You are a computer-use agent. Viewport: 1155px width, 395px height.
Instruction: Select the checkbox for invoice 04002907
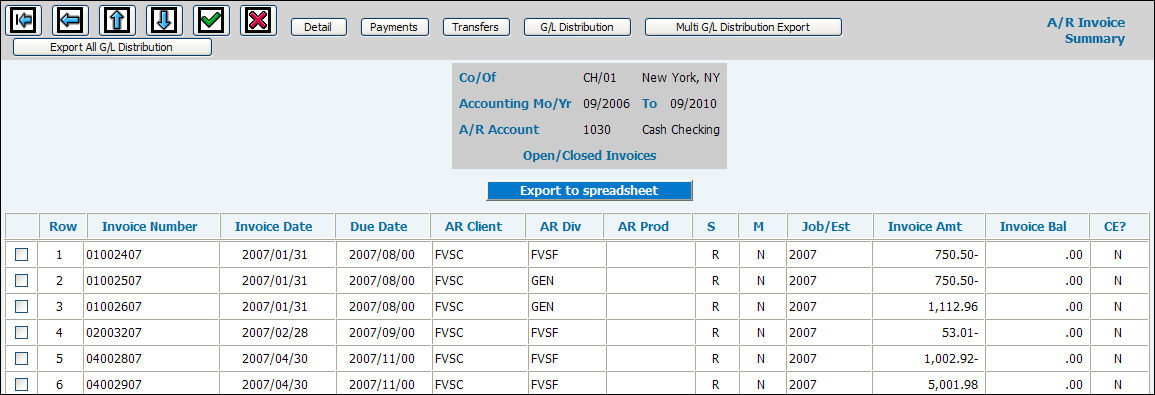click(21, 384)
